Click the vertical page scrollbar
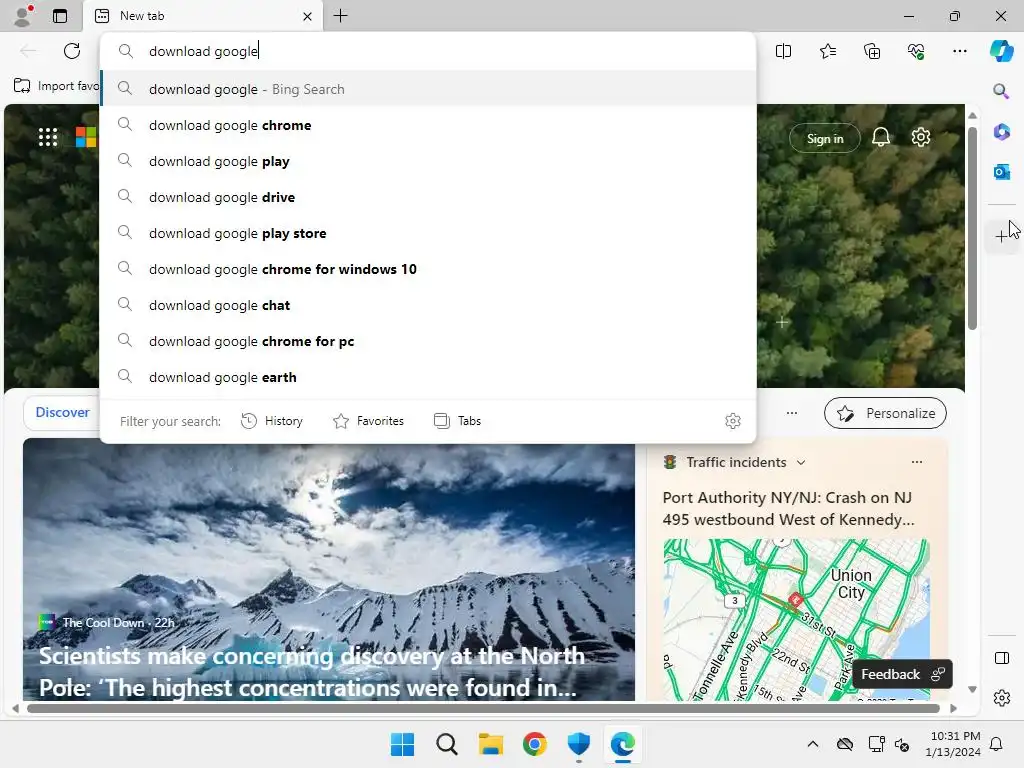This screenshot has height=768, width=1024. point(972,229)
